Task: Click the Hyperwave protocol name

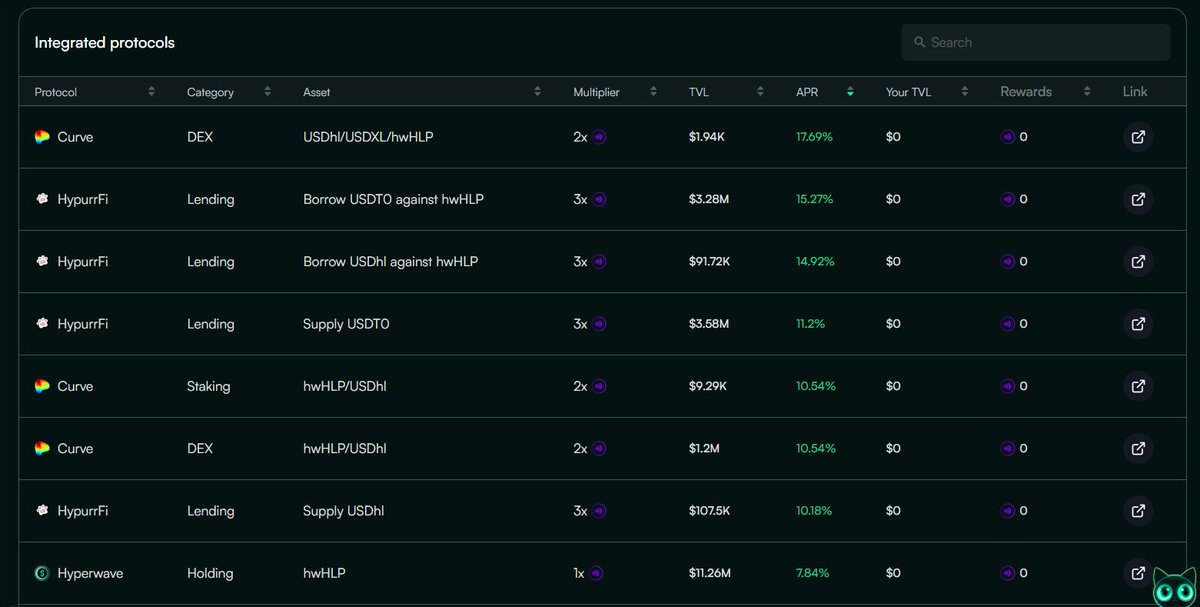Action: 90,573
